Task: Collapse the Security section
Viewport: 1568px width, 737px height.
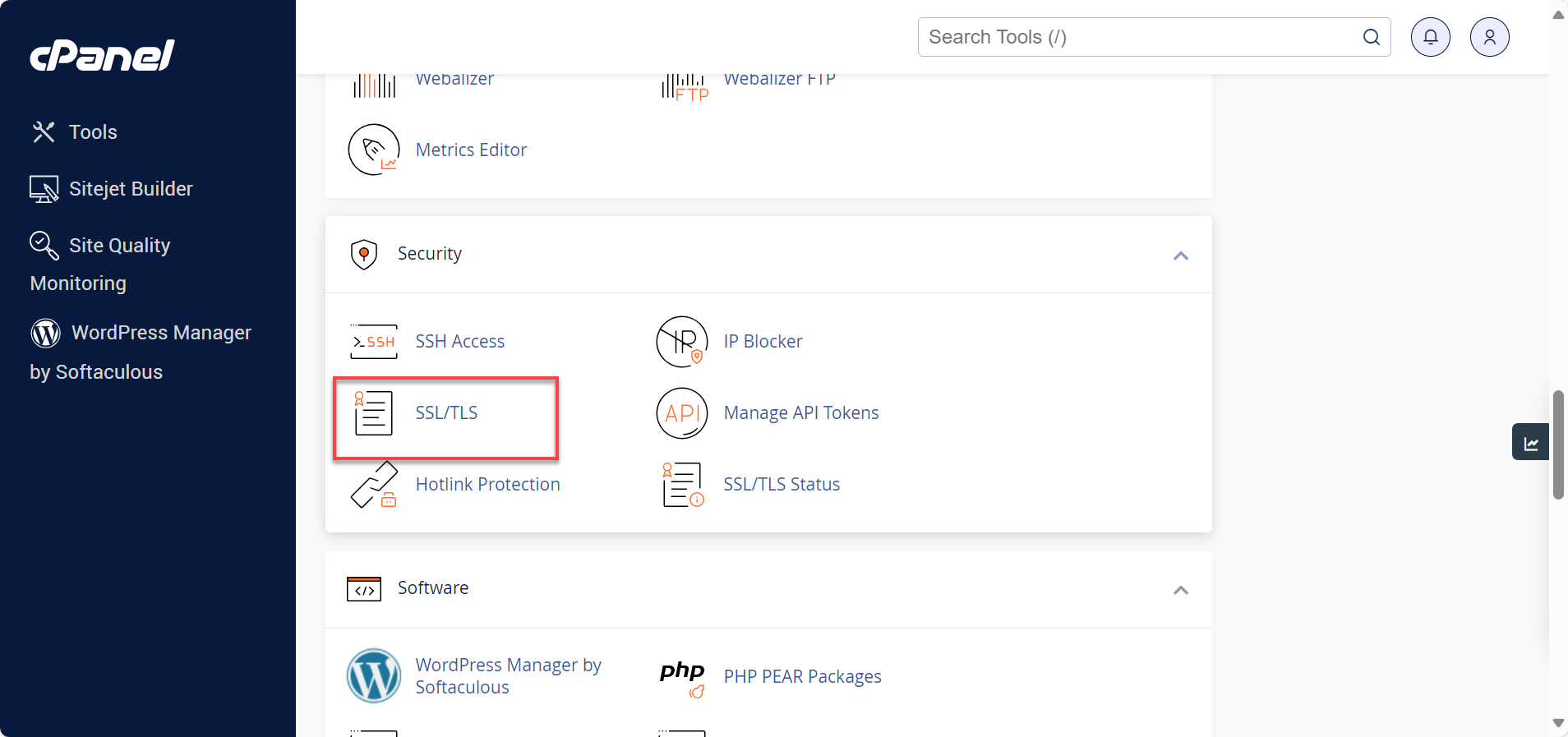Action: pyautogui.click(x=1180, y=256)
